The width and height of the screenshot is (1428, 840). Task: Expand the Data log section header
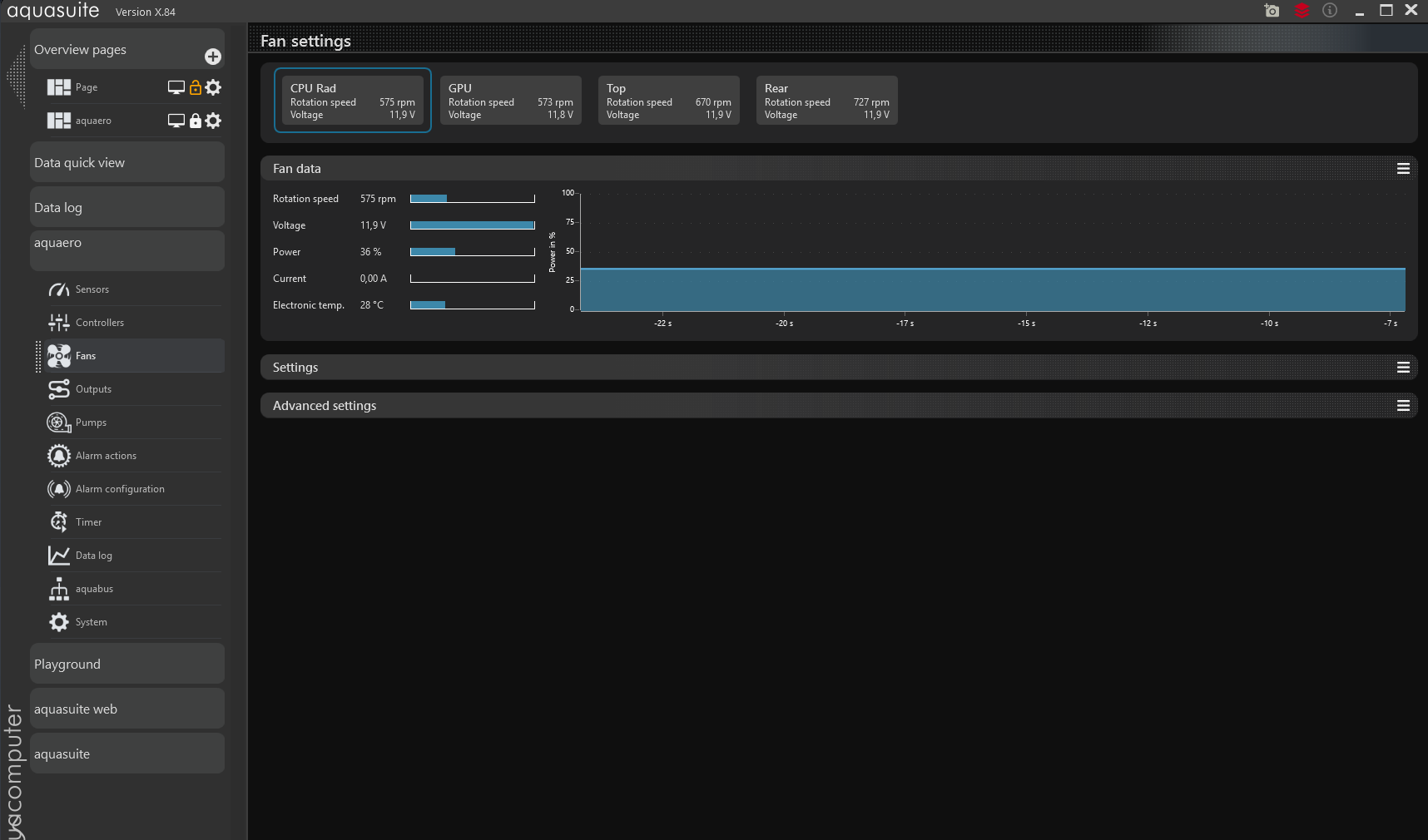pyautogui.click(x=127, y=207)
